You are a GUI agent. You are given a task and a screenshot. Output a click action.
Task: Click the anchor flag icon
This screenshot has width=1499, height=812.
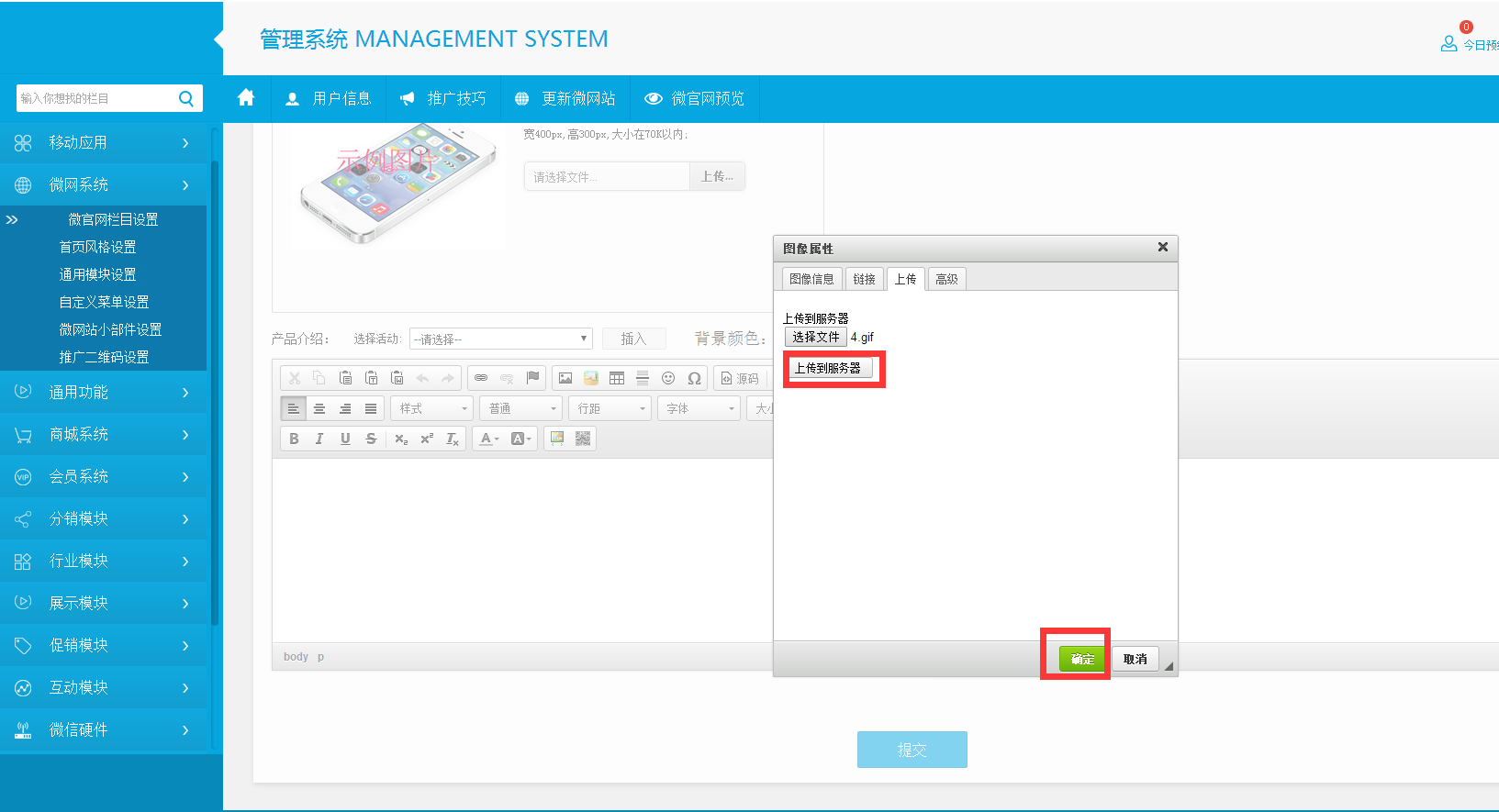tap(532, 378)
